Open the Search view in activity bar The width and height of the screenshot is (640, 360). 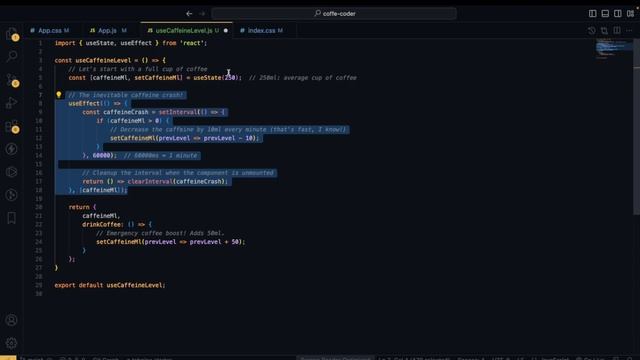pos(12,56)
